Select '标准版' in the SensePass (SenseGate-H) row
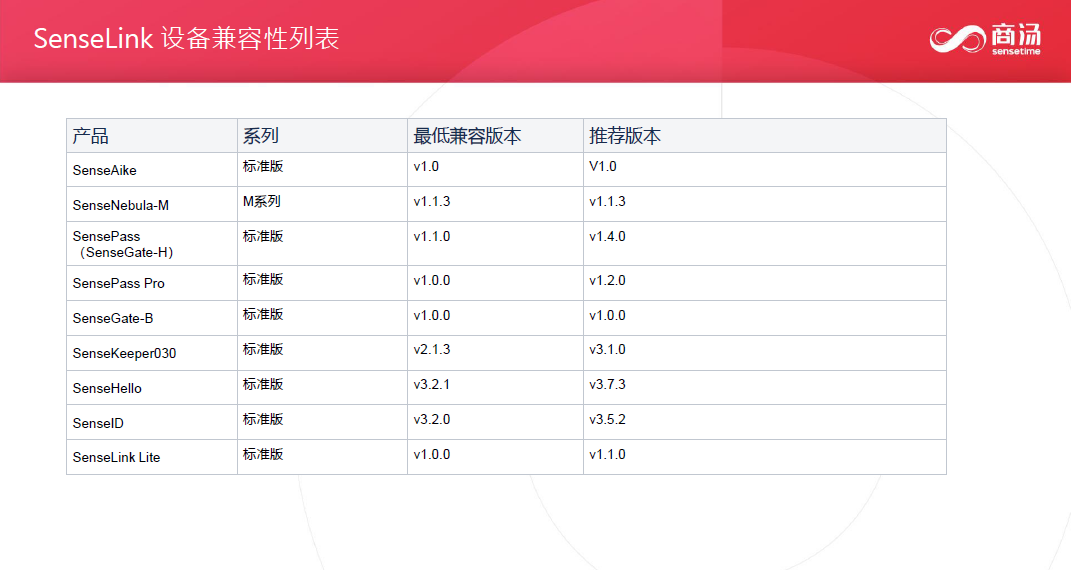This screenshot has width=1072, height=570. 322,243
